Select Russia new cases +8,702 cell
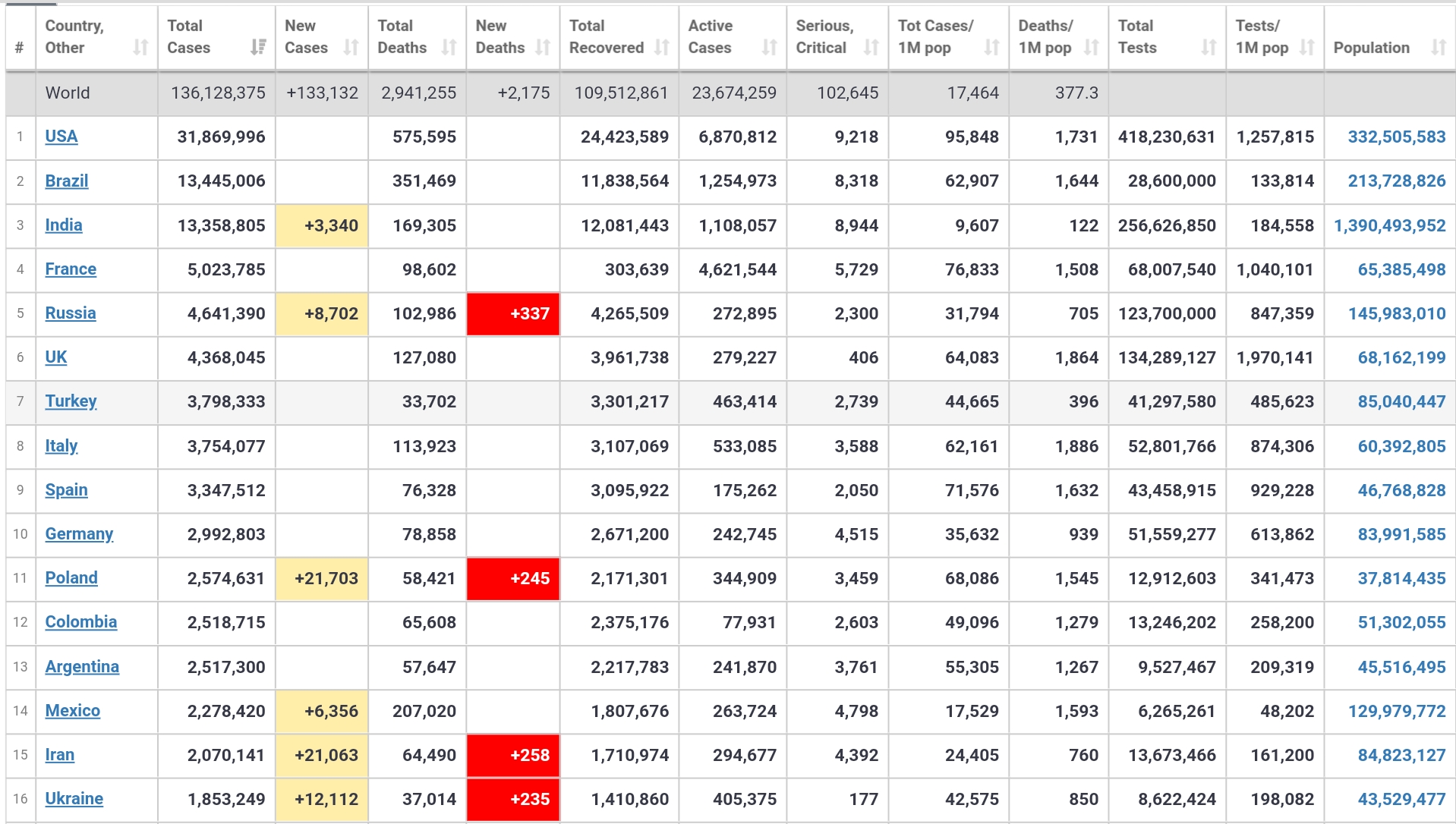Image resolution: width=1456 pixels, height=824 pixels. pos(322,313)
